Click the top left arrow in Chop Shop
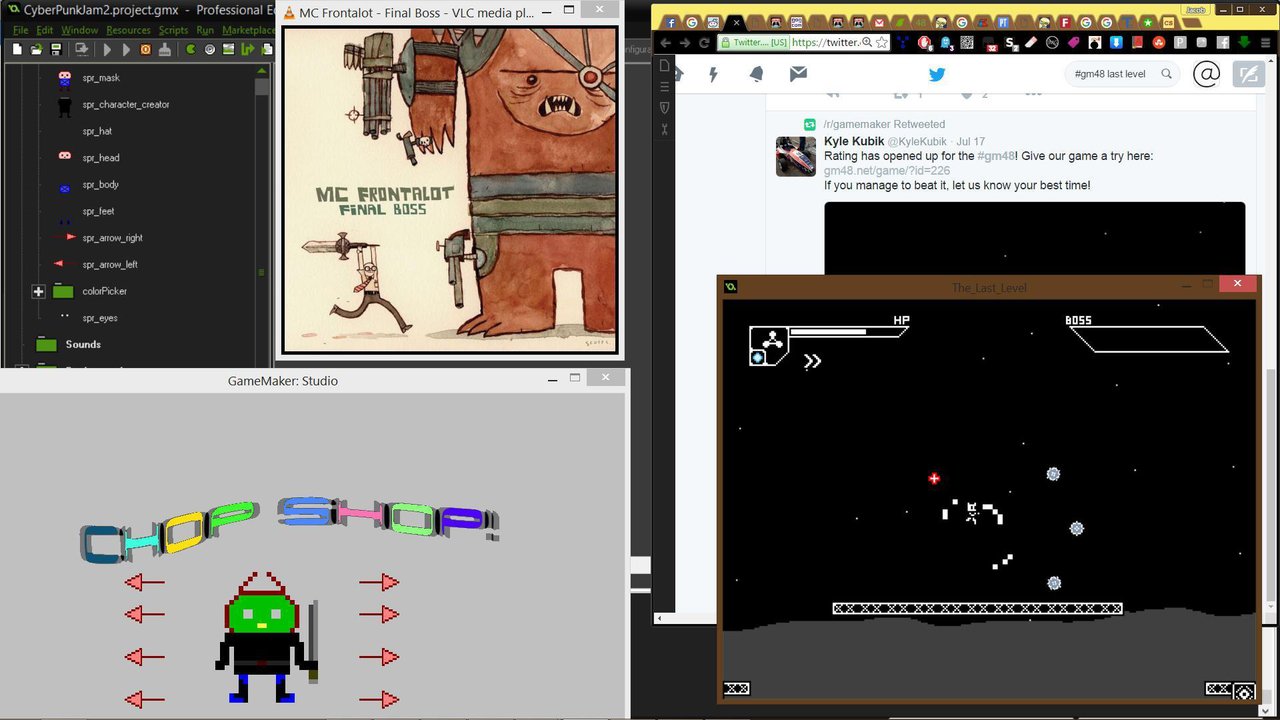The image size is (1280, 720). 145,582
